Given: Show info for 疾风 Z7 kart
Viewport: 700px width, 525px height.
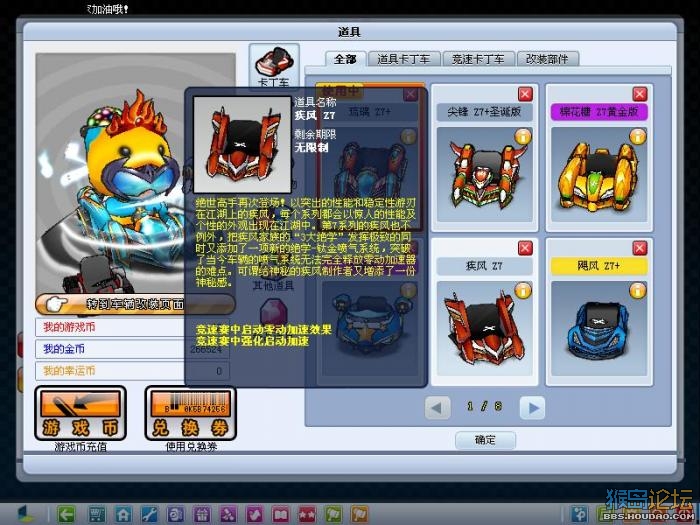Looking at the screenshot, I should click(x=523, y=291).
